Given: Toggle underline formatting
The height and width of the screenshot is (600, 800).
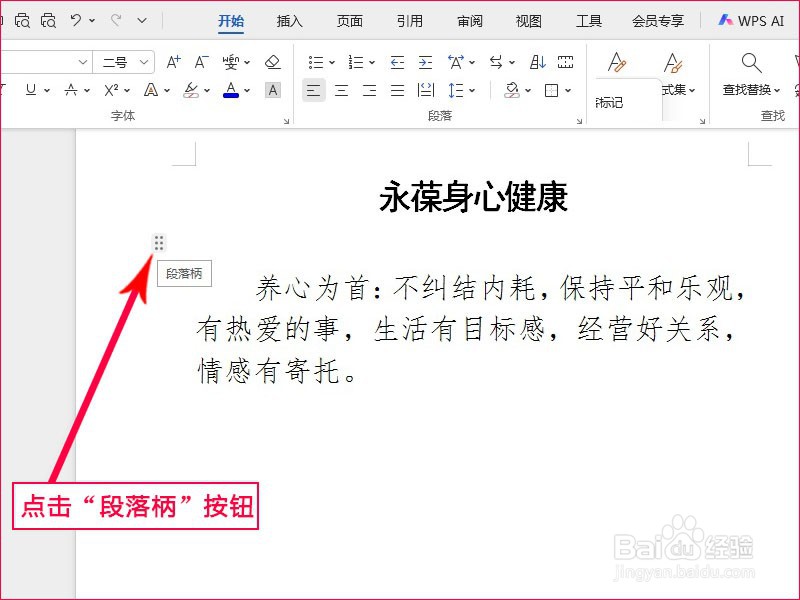Looking at the screenshot, I should click(x=31, y=89).
